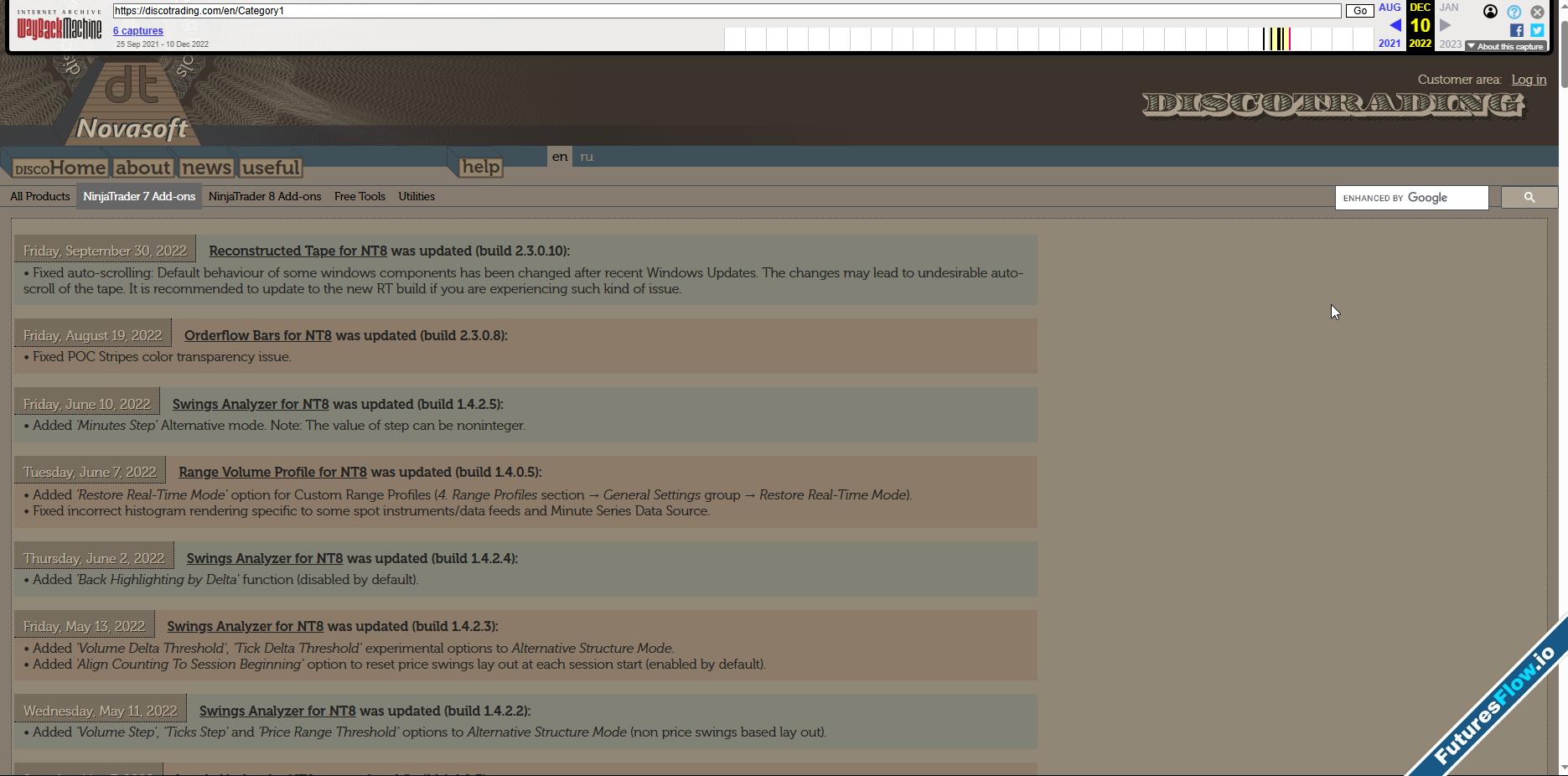Screen dimensions: 1568x776
Task: Expand About this capture dropdown
Action: point(1505,47)
